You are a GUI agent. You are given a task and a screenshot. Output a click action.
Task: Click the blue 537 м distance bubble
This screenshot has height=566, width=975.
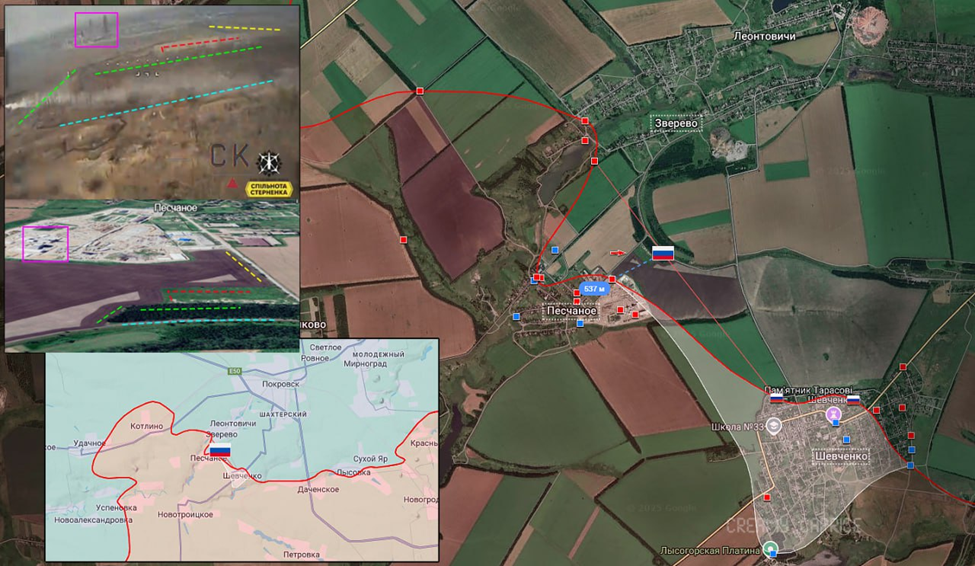[x=594, y=289]
